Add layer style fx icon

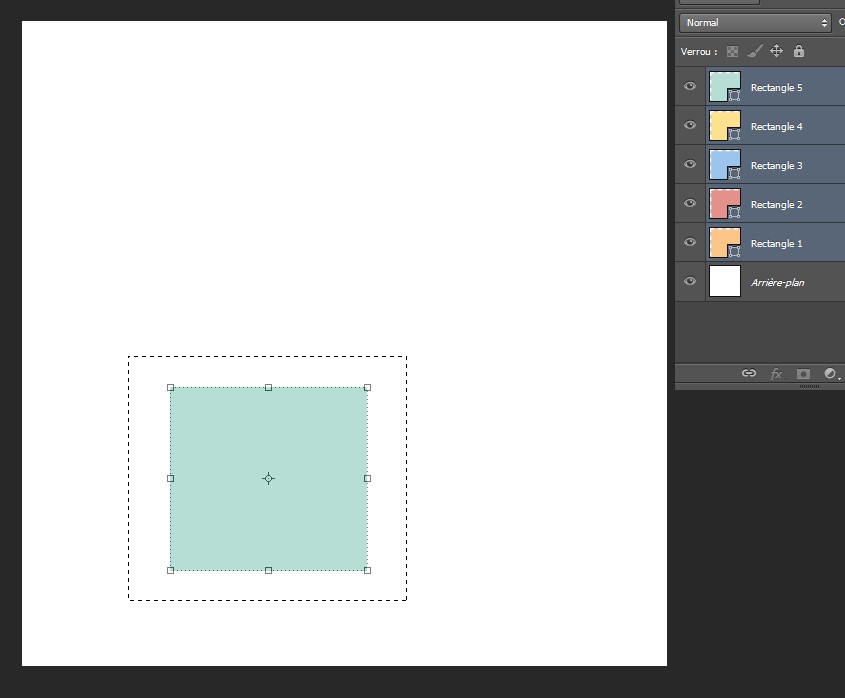pos(776,374)
